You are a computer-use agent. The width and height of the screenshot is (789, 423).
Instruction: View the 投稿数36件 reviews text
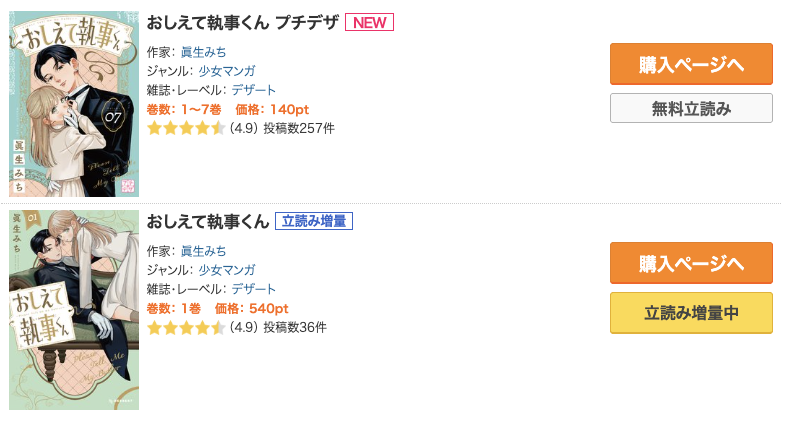tap(294, 327)
